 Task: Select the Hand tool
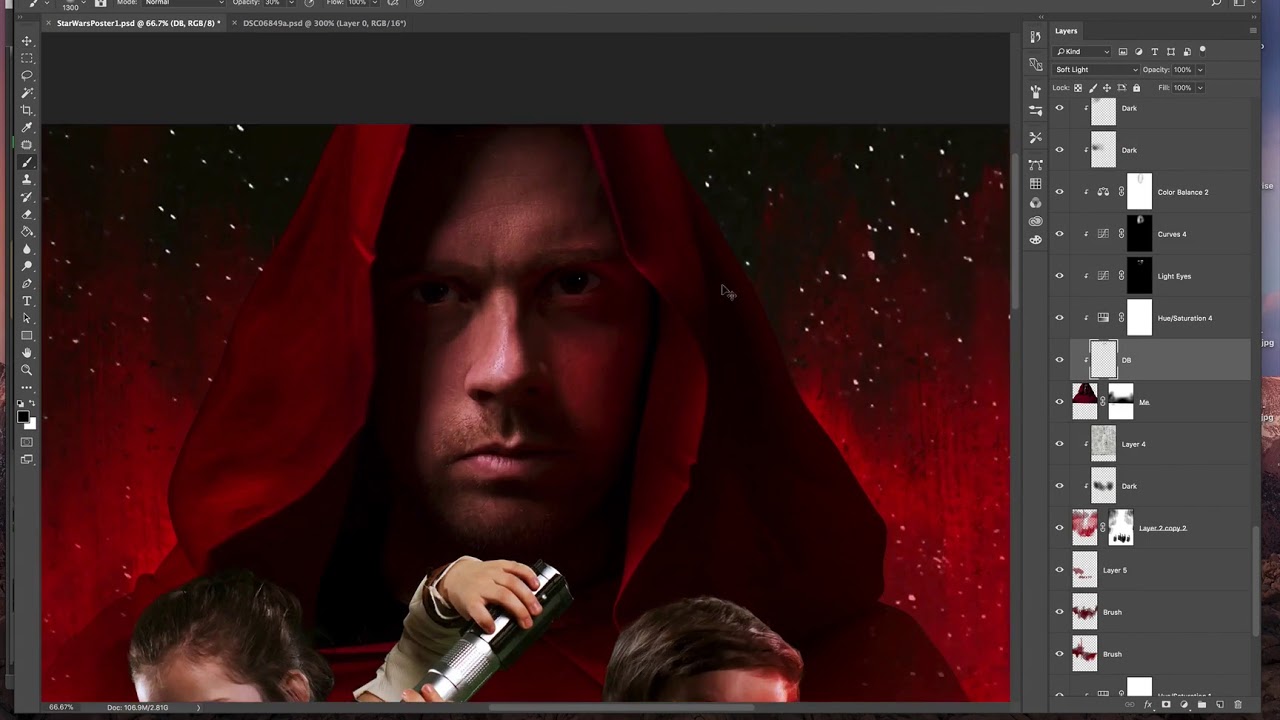(x=27, y=353)
